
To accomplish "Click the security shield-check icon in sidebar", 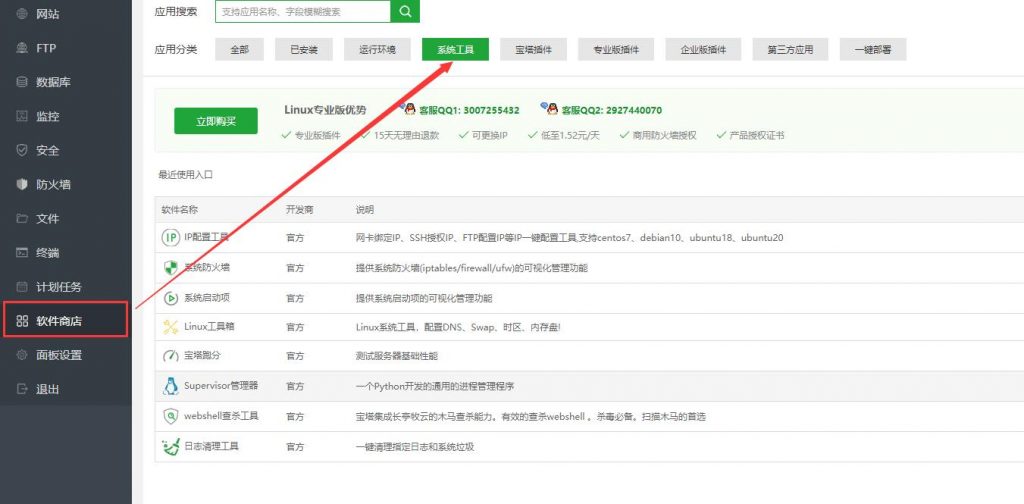I will click(22, 150).
